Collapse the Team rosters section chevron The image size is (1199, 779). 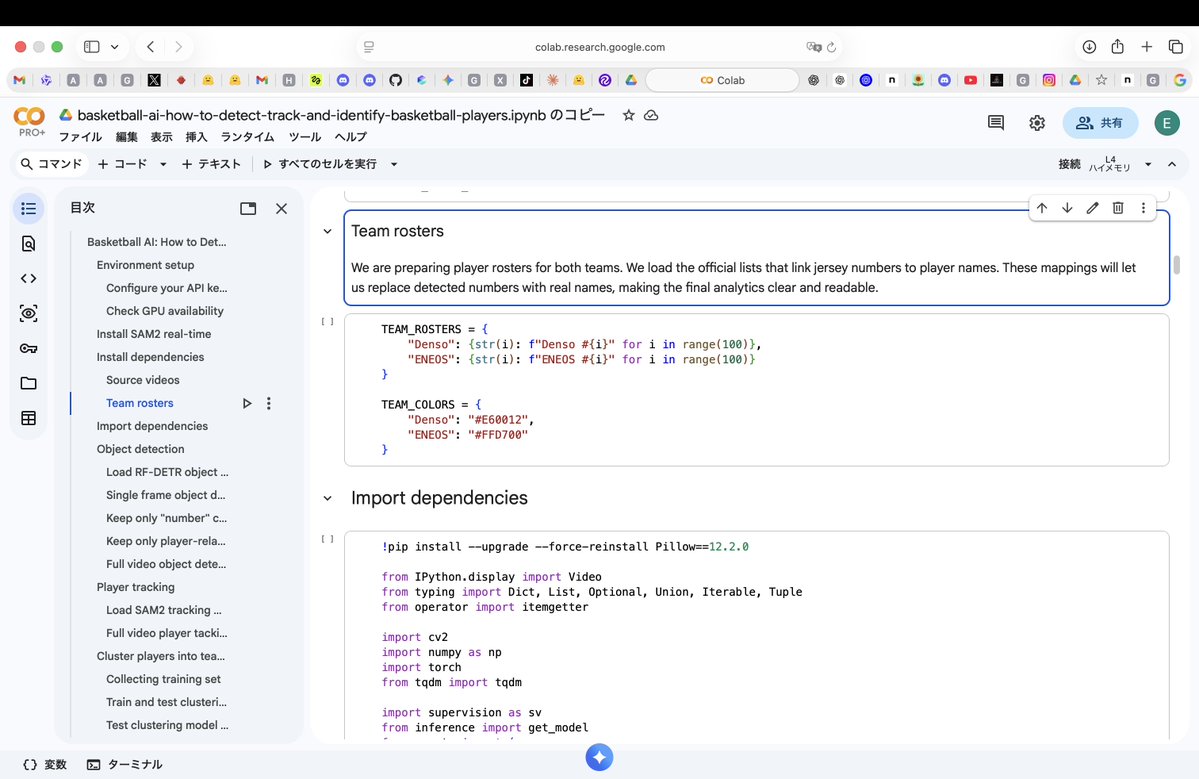[x=327, y=232]
